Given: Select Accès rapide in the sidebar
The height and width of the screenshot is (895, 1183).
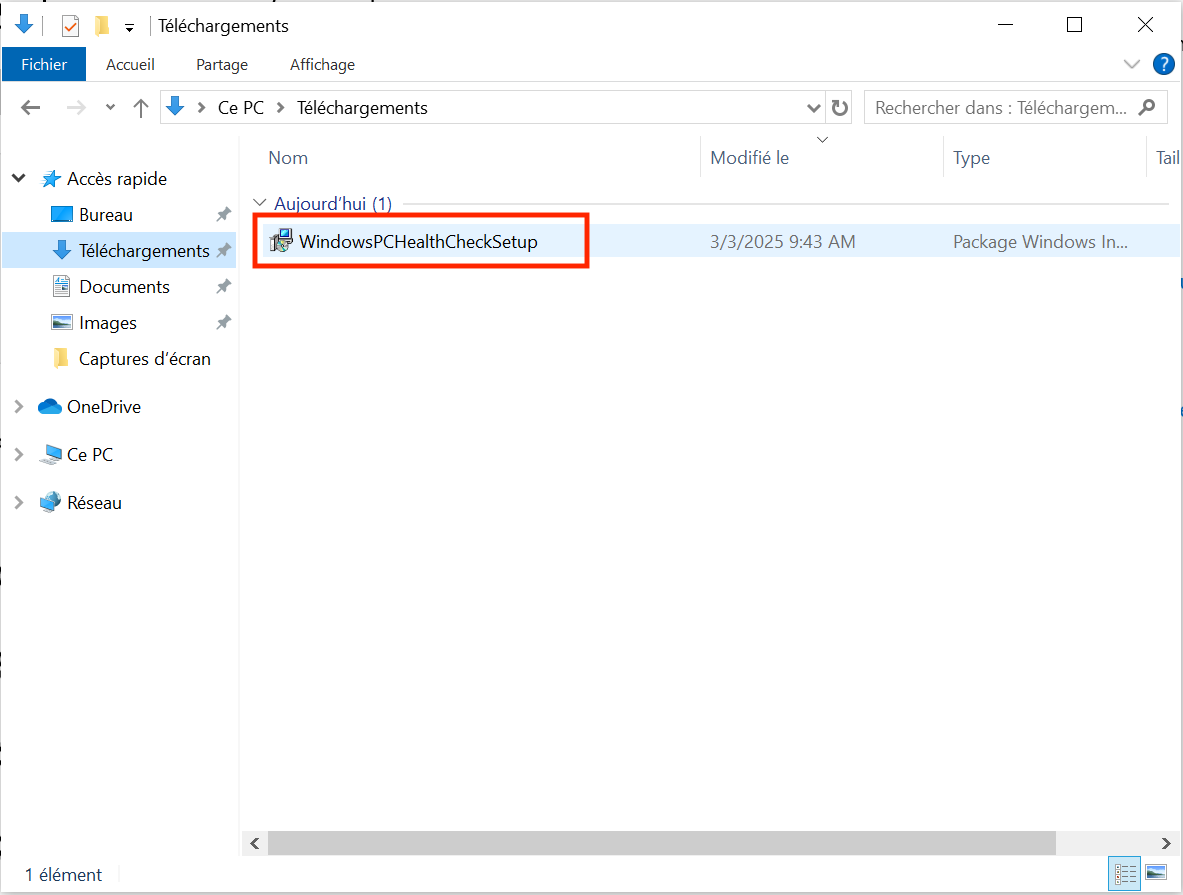Looking at the screenshot, I should (x=117, y=179).
